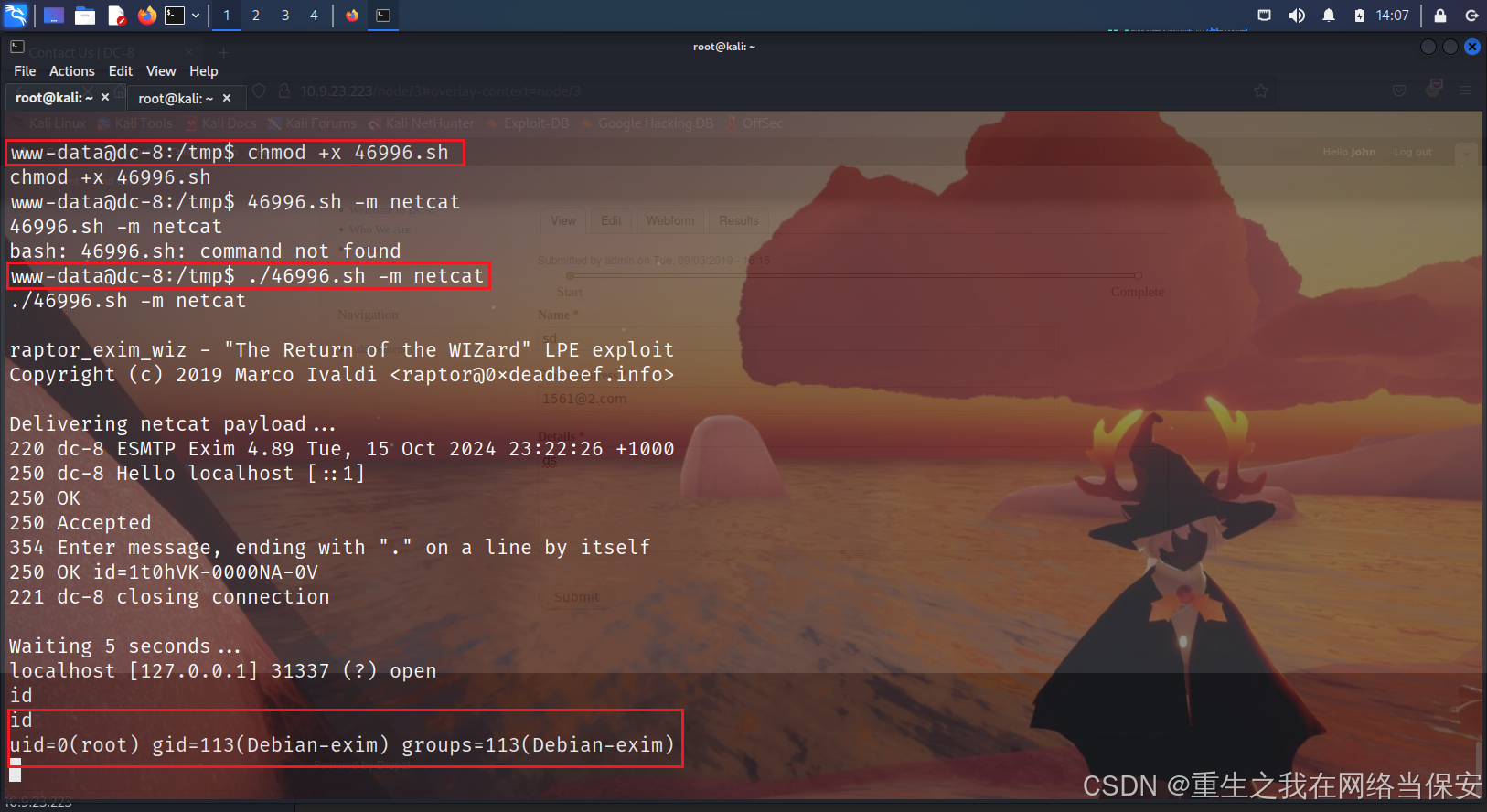Lock the screen with padlock icon

click(1440, 16)
